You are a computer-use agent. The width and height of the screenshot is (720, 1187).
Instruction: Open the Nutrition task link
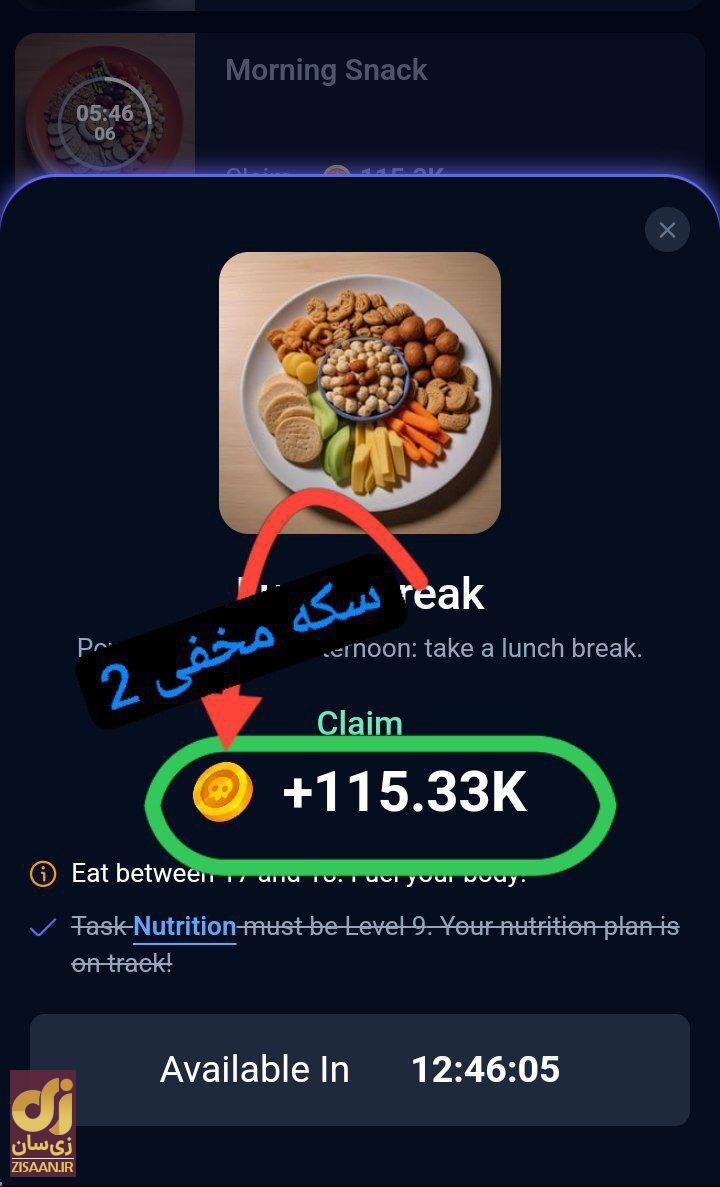185,927
